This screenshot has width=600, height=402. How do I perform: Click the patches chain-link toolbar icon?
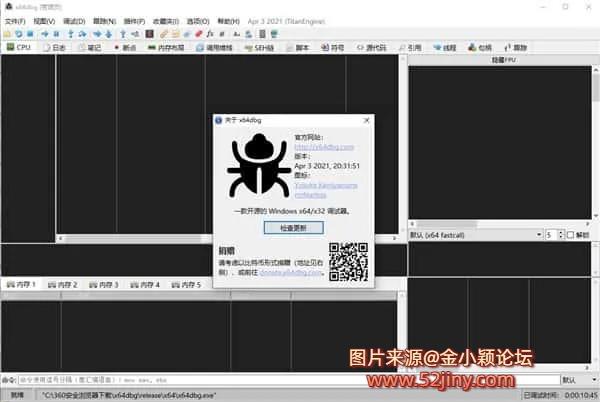(164, 34)
